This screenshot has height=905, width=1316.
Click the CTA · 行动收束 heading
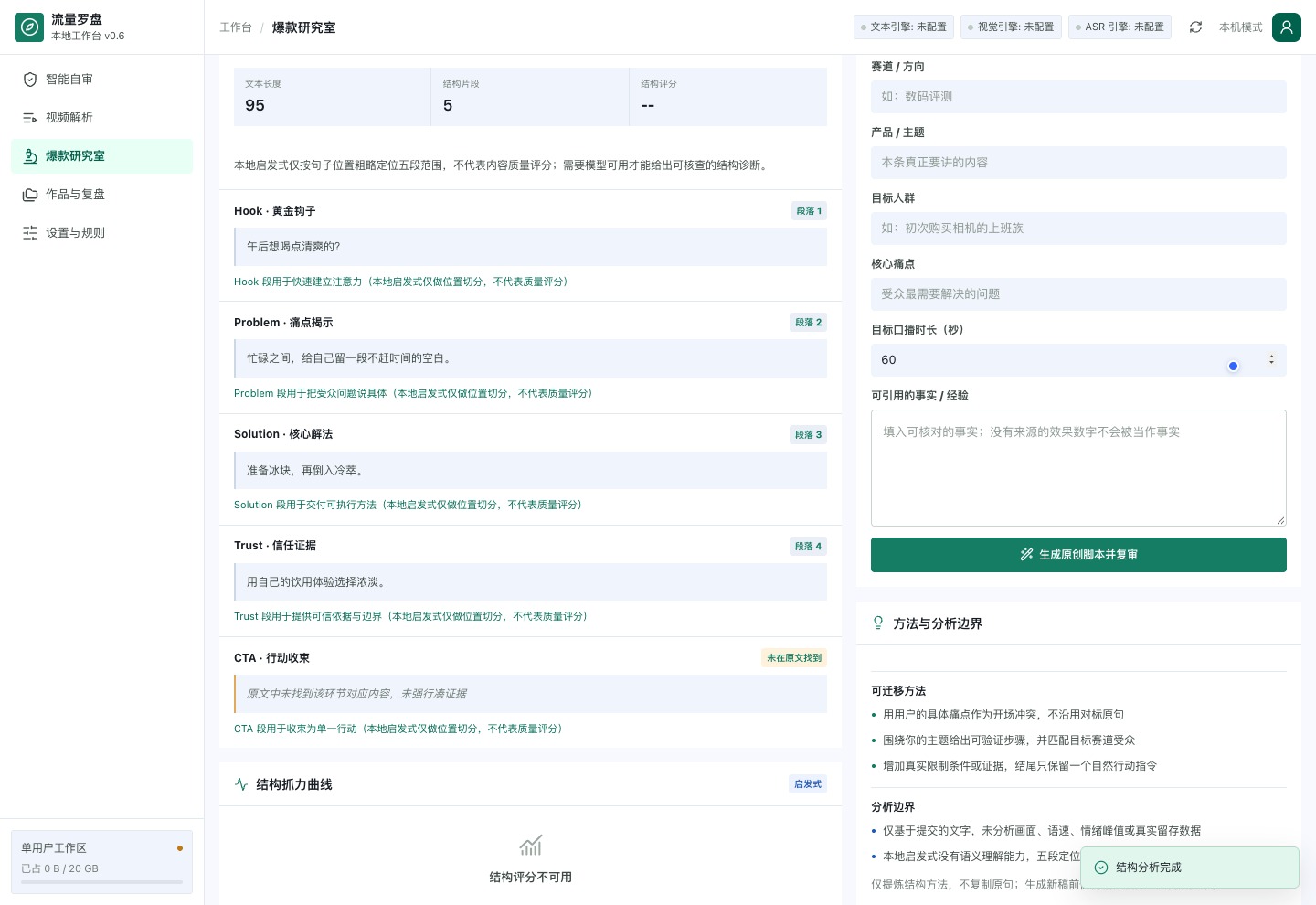(271, 658)
